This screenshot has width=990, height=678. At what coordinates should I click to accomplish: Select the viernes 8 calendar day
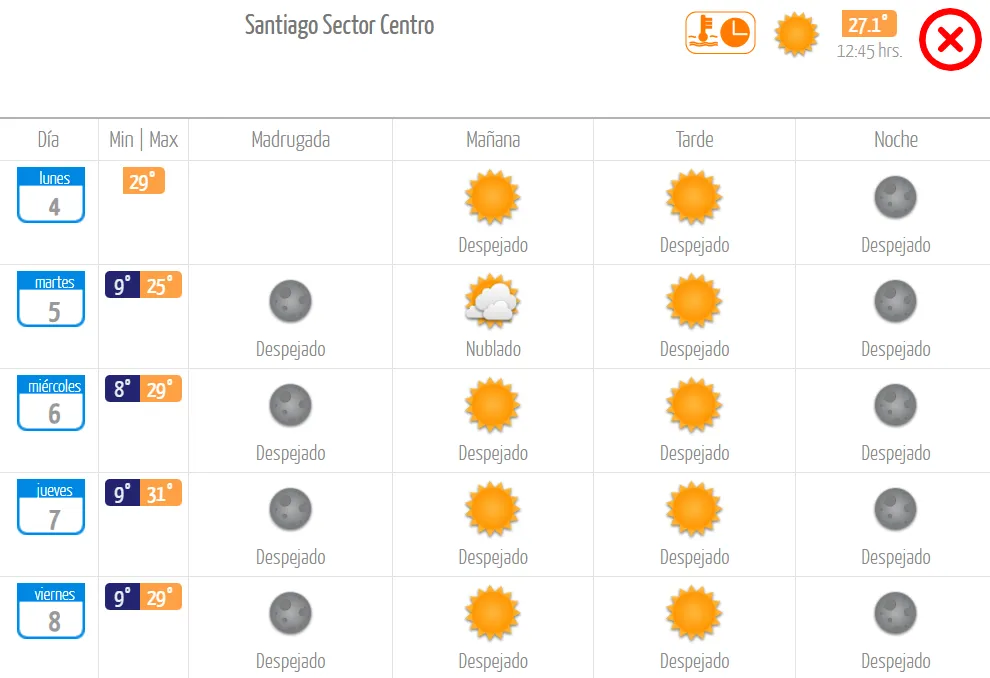click(51, 612)
